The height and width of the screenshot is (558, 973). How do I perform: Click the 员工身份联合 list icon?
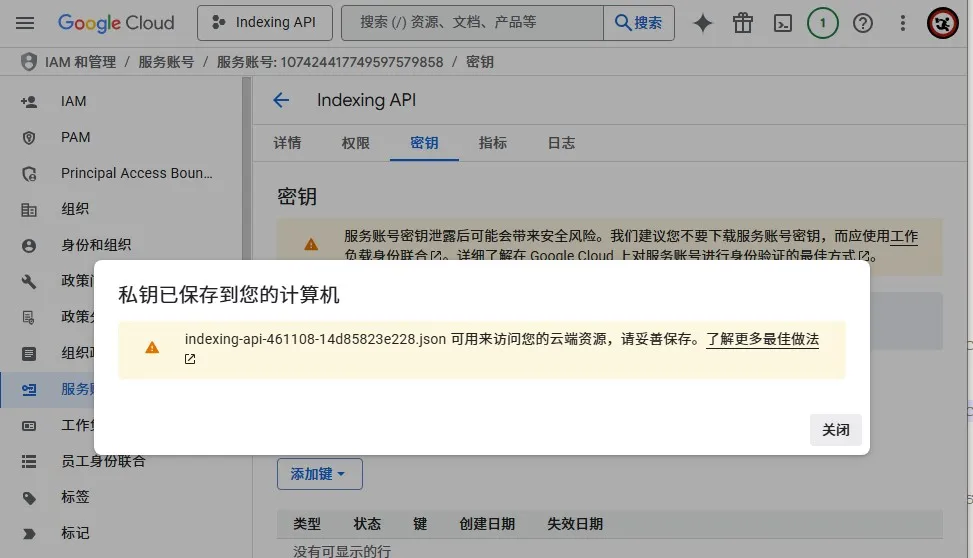click(x=29, y=462)
